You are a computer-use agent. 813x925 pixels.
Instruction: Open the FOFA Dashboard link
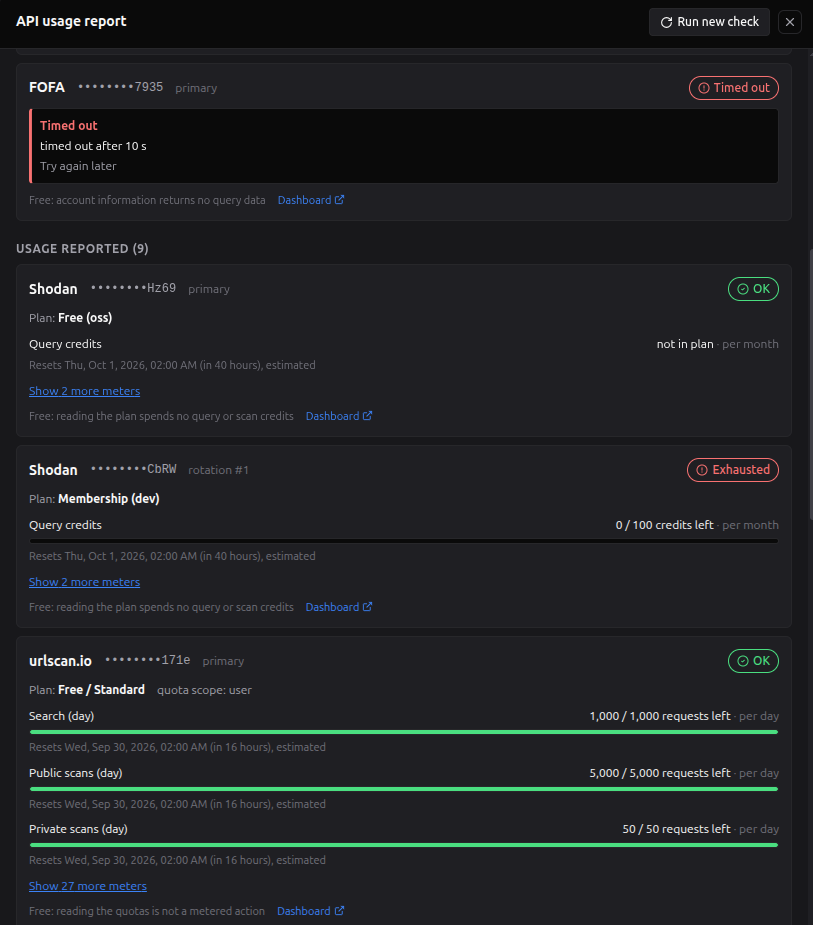(x=311, y=200)
